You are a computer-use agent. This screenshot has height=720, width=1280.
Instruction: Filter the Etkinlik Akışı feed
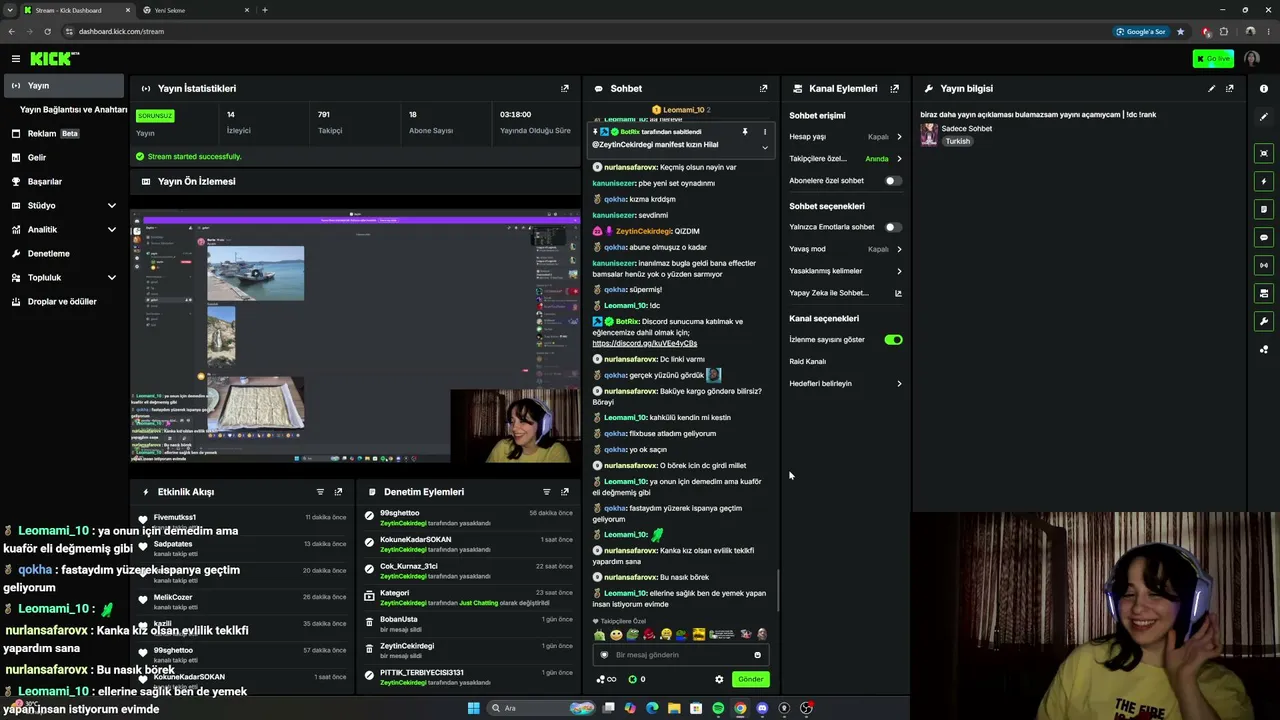click(320, 492)
